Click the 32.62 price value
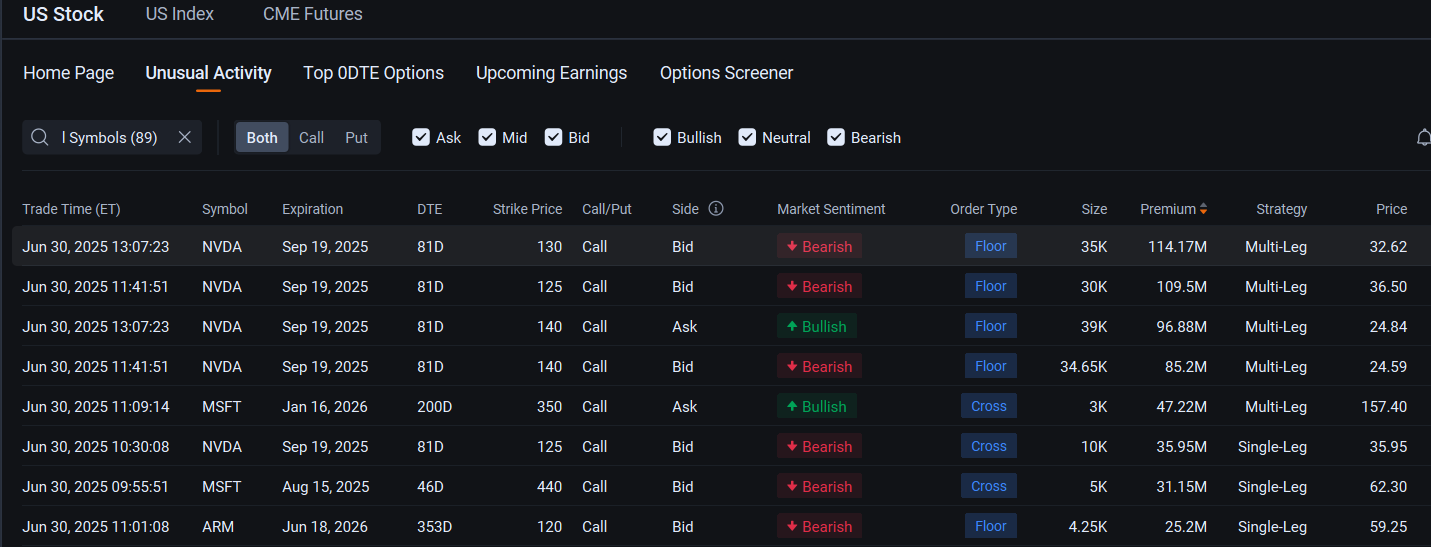Screen dimensions: 1431x547 coord(1388,246)
